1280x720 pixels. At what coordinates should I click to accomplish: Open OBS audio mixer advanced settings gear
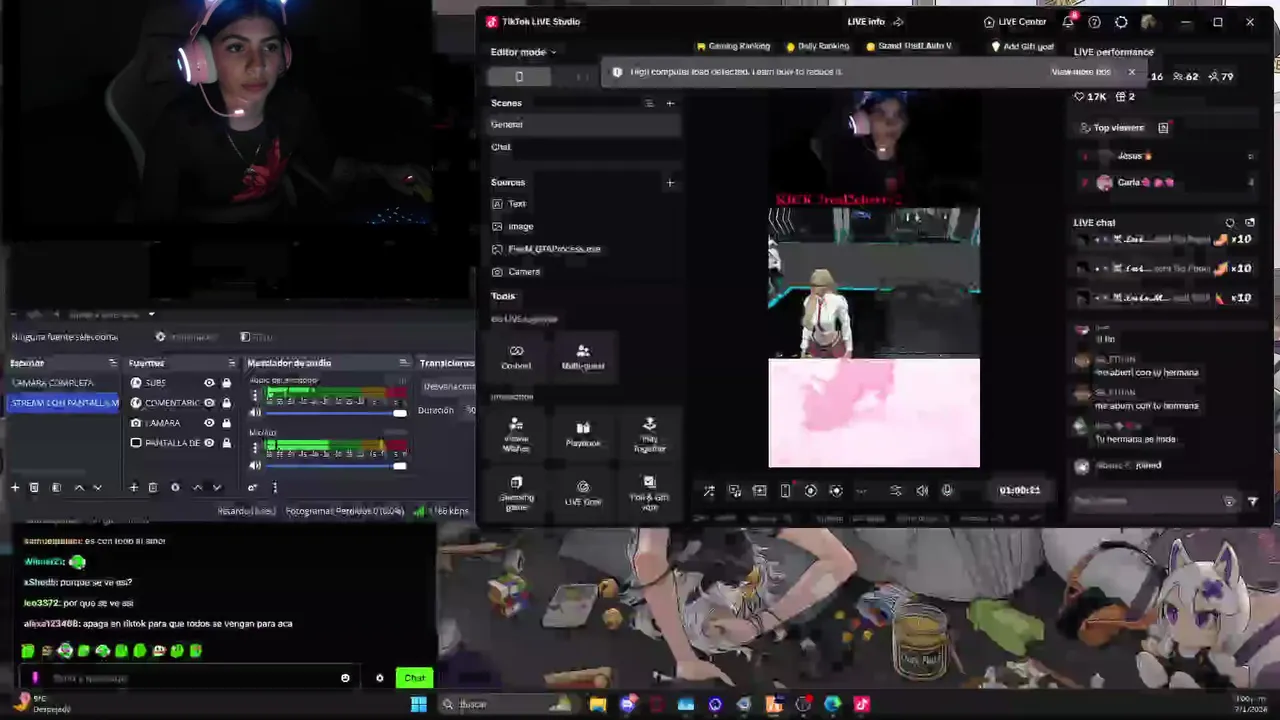click(x=253, y=488)
